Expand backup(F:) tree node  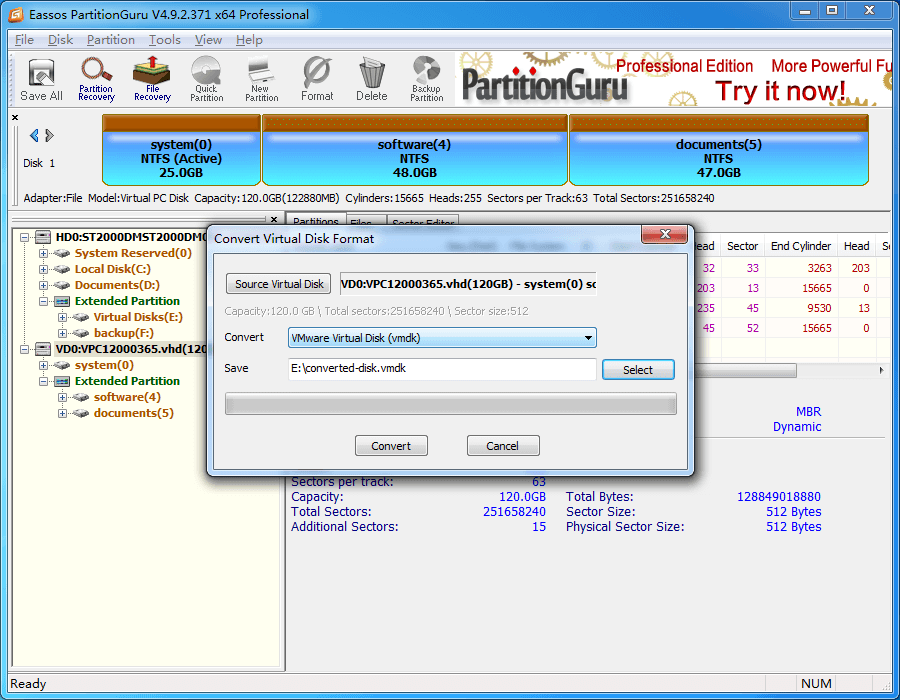62,333
